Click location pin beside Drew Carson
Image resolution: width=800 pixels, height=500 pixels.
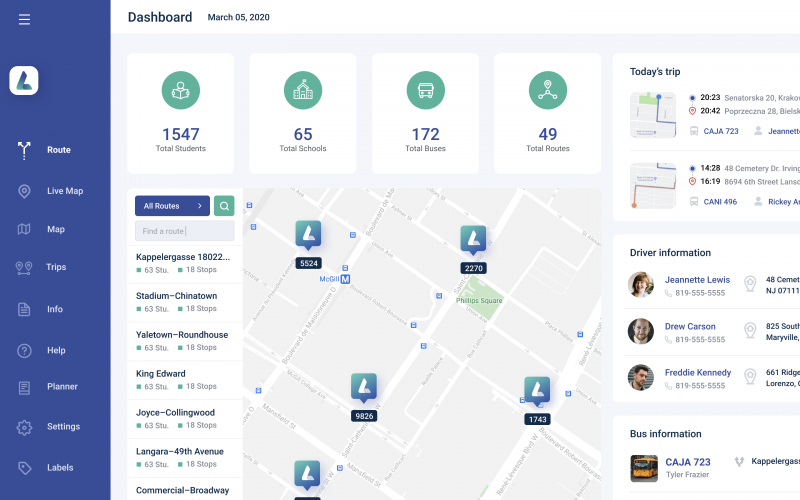coord(750,330)
